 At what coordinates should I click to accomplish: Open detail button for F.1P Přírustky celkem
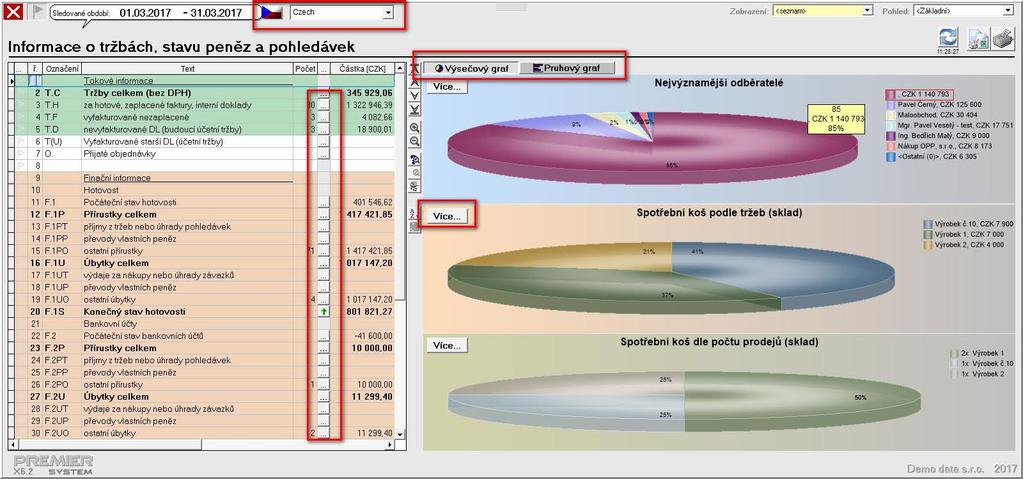tap(324, 215)
